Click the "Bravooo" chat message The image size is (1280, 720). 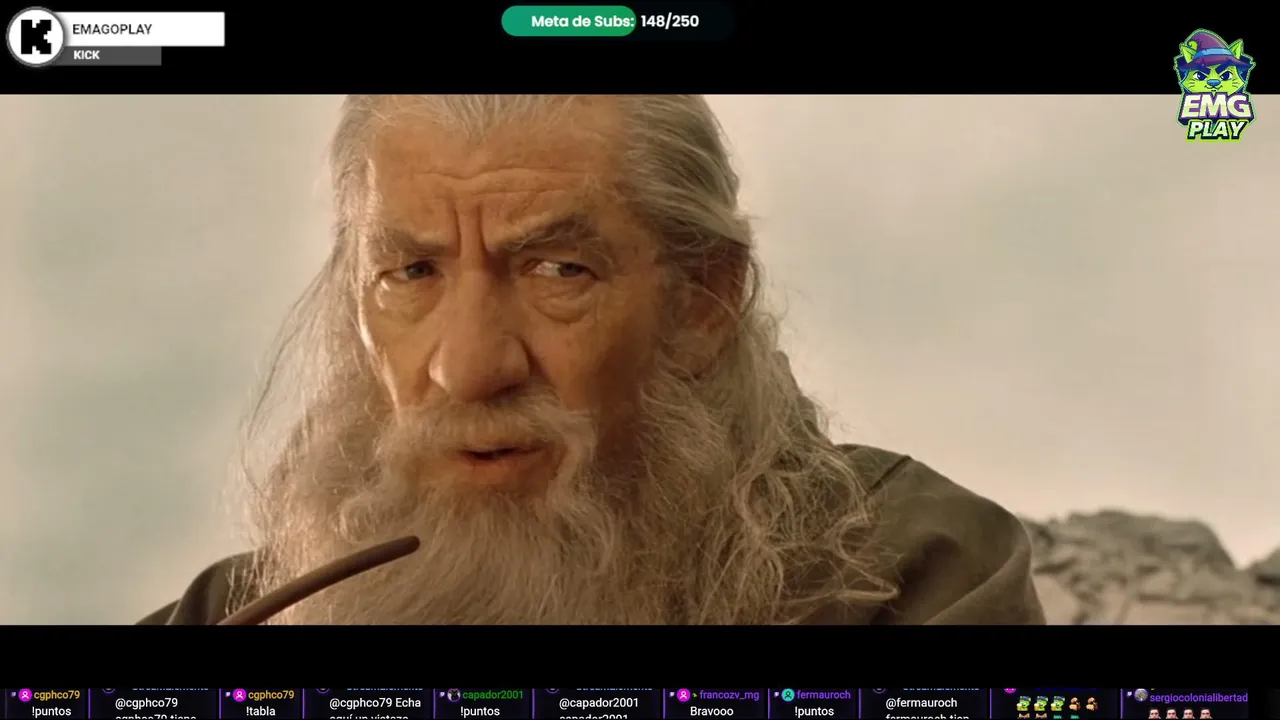[x=712, y=711]
